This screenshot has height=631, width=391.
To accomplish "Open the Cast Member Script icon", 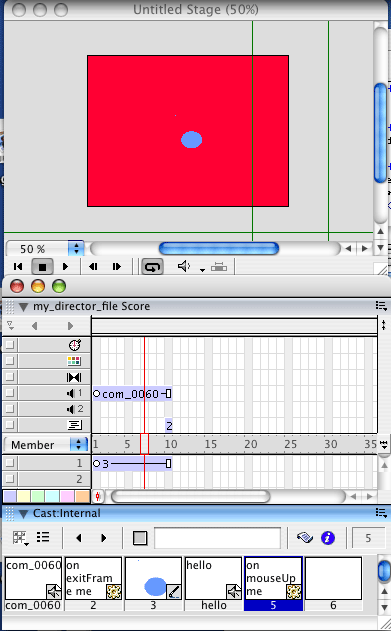I will [x=305, y=538].
